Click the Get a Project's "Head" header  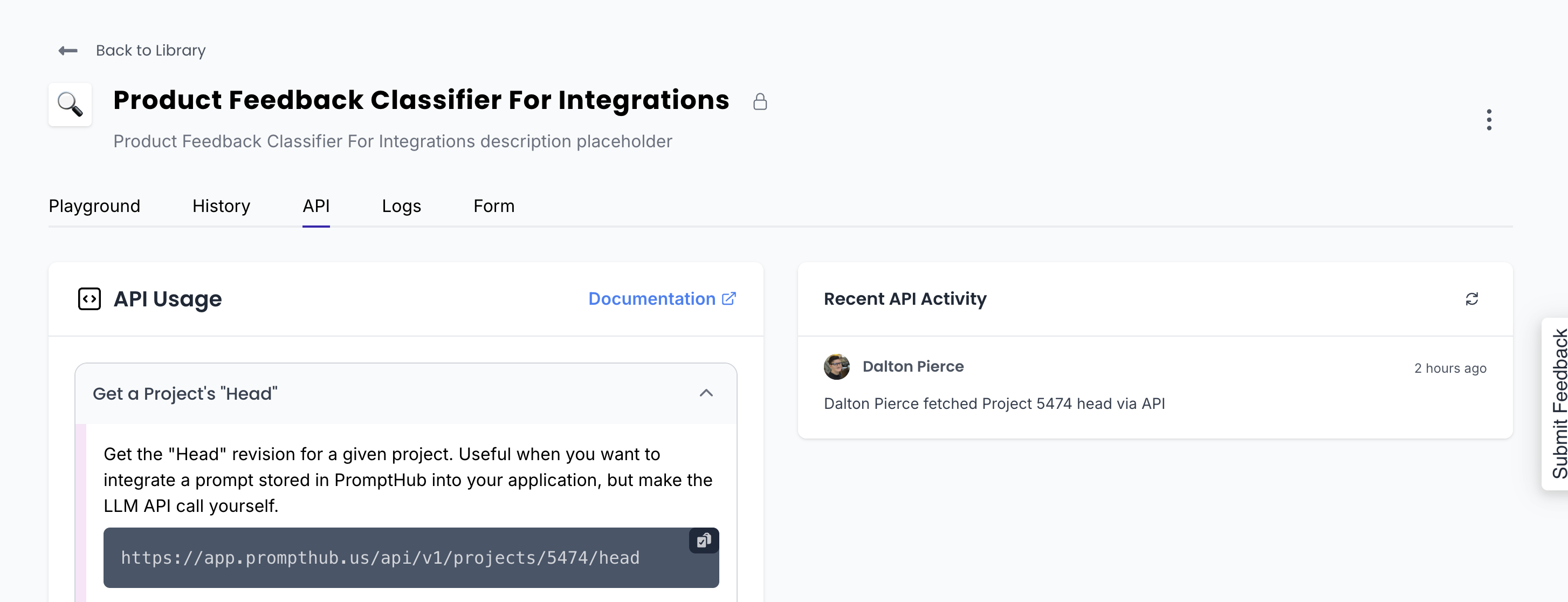[405, 394]
